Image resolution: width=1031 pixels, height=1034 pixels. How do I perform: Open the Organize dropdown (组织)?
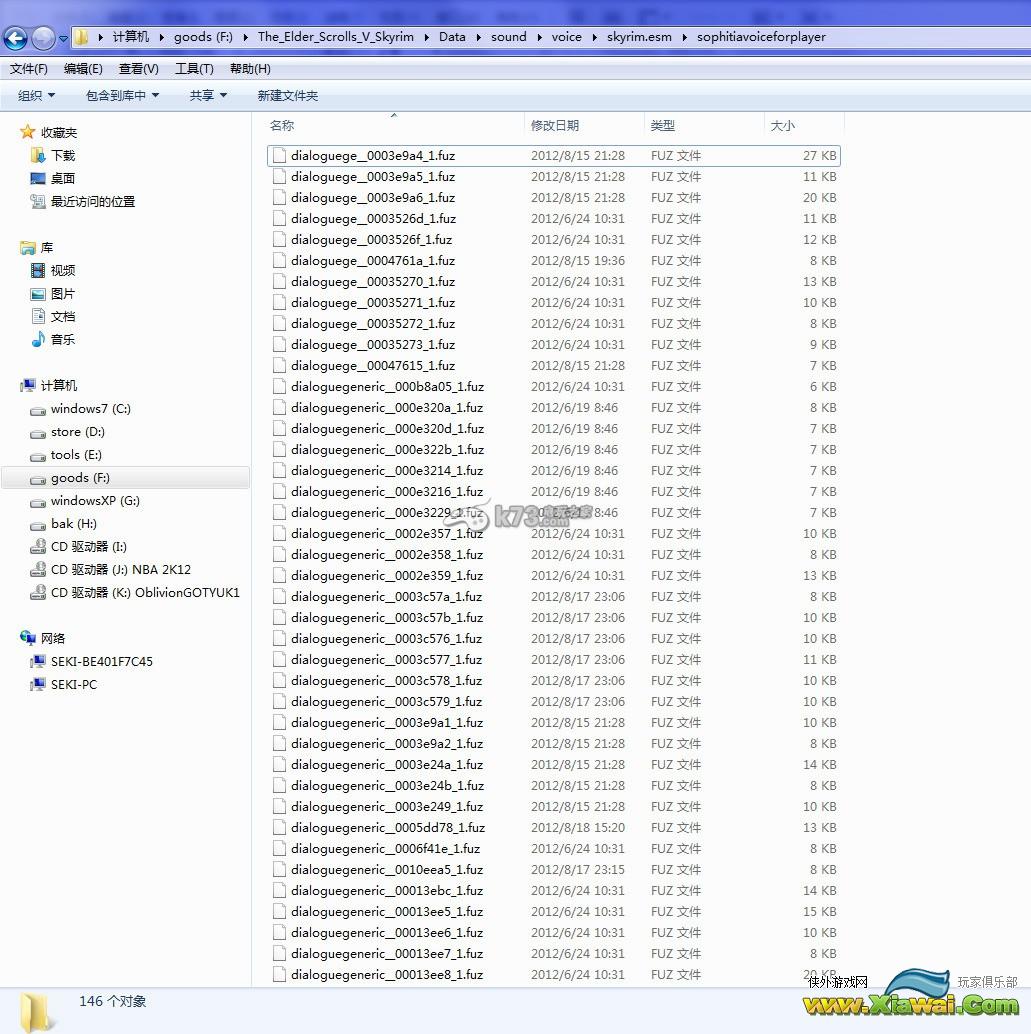36,96
